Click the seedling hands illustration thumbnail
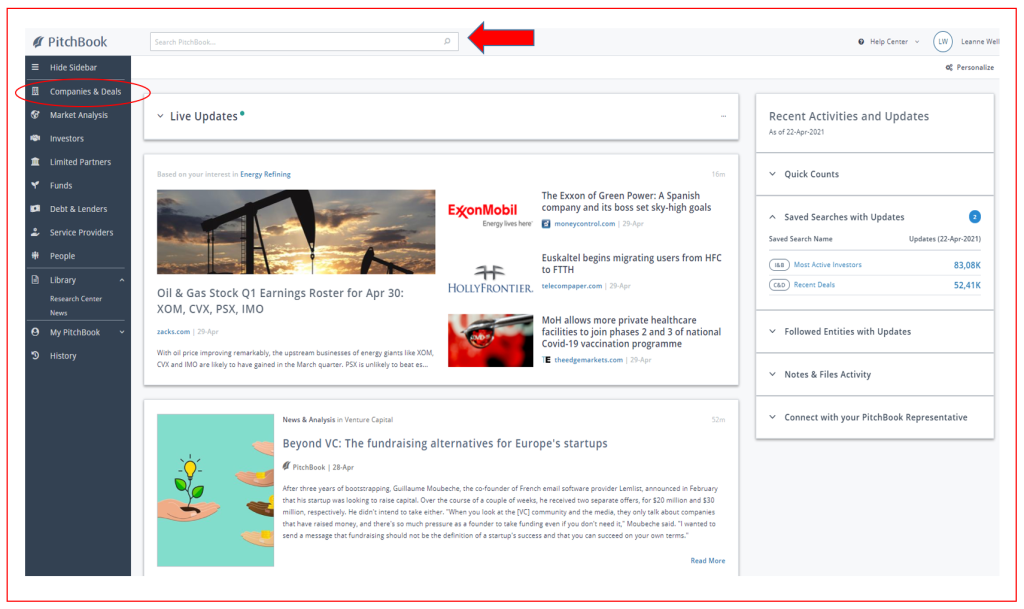The height and width of the screenshot is (609, 1024). (x=215, y=490)
